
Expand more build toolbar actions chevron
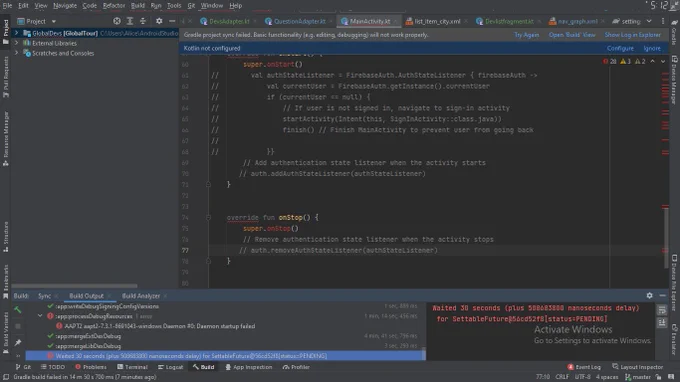(x=18, y=356)
